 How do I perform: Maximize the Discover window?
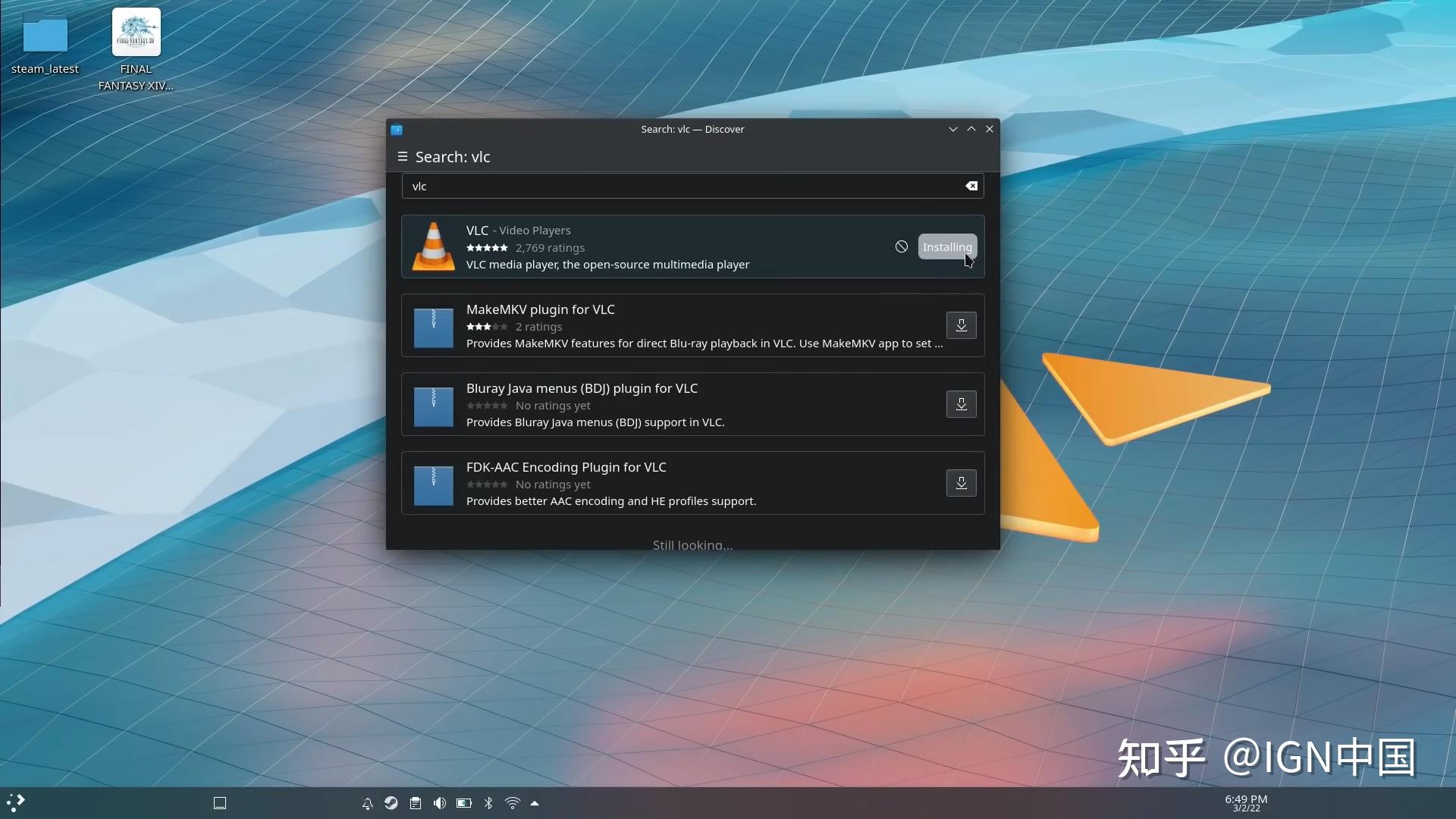coord(971,130)
